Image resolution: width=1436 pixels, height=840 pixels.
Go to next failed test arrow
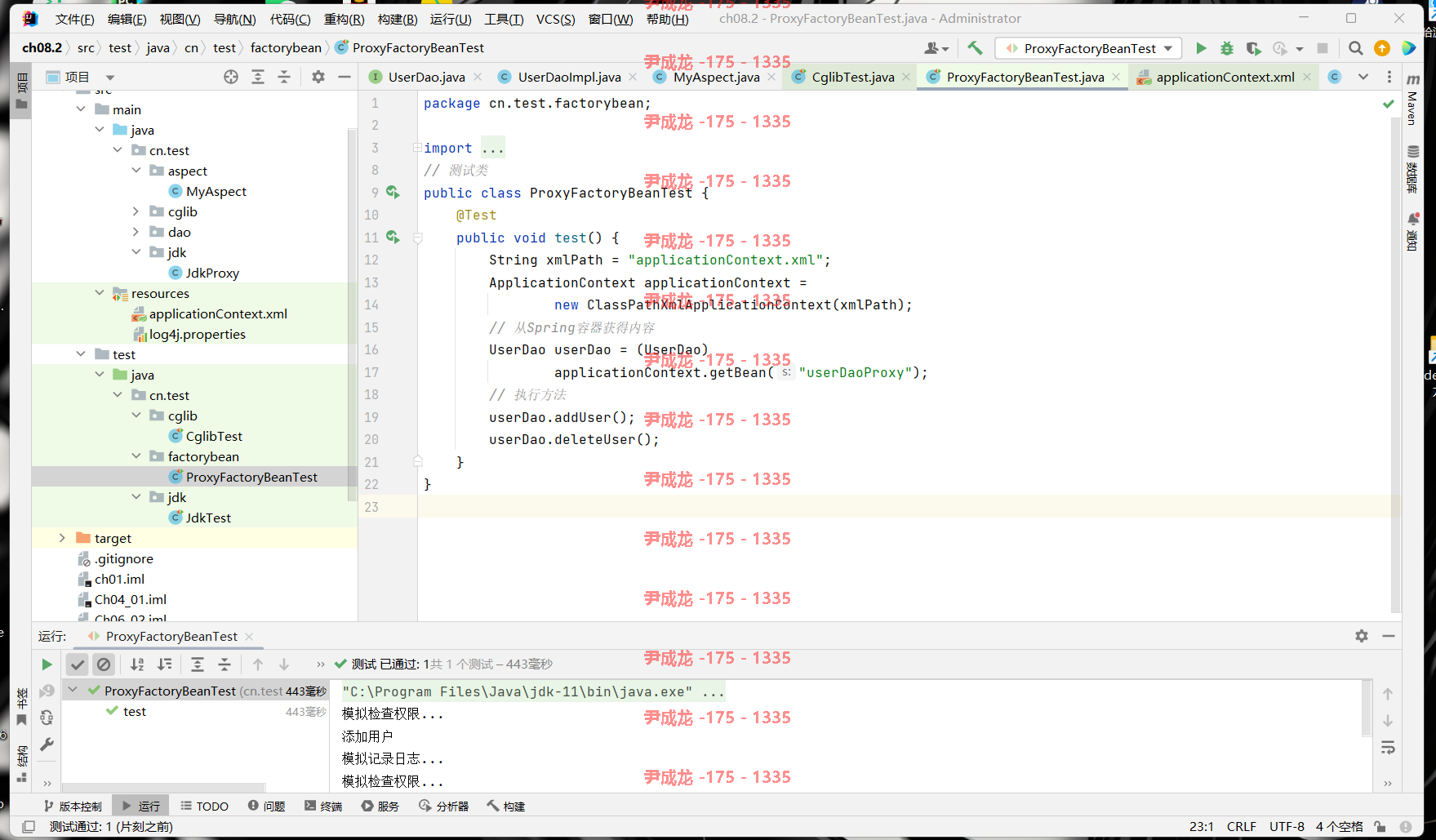(x=284, y=664)
